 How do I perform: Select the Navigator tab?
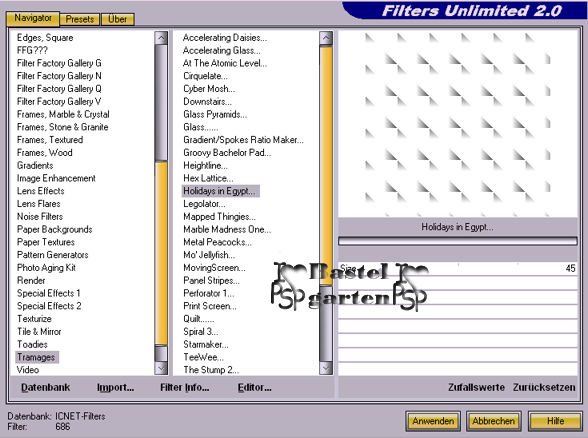click(33, 18)
